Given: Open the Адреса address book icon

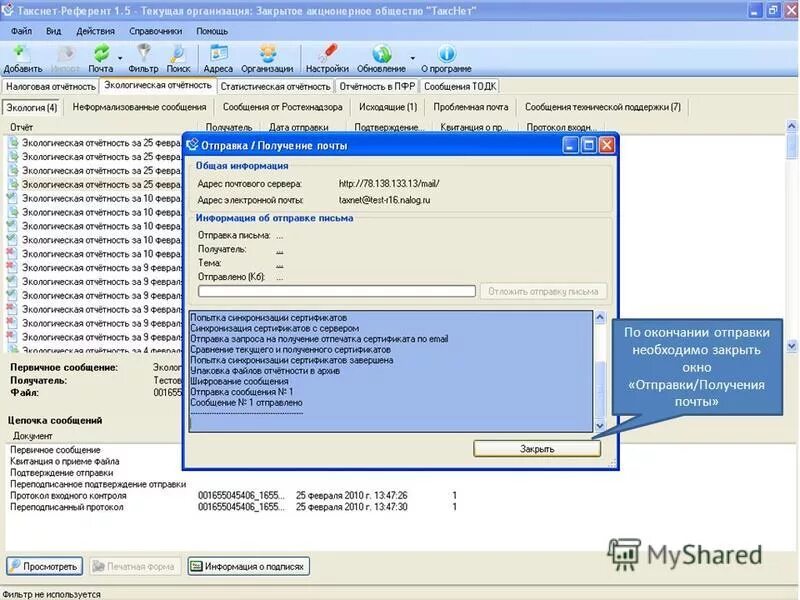Looking at the screenshot, I should [x=218, y=59].
